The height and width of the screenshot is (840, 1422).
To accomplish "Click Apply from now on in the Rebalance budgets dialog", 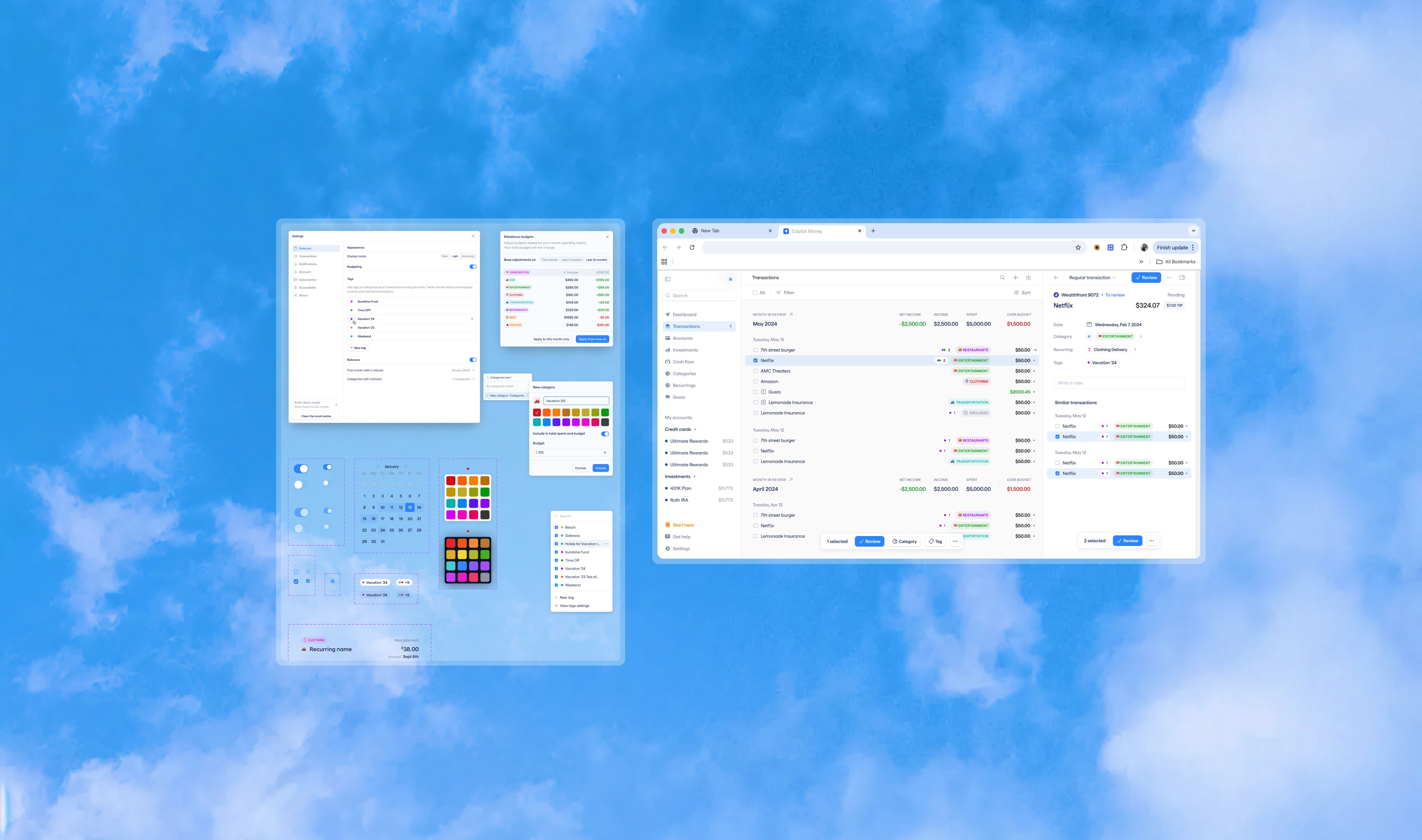I will [592, 339].
